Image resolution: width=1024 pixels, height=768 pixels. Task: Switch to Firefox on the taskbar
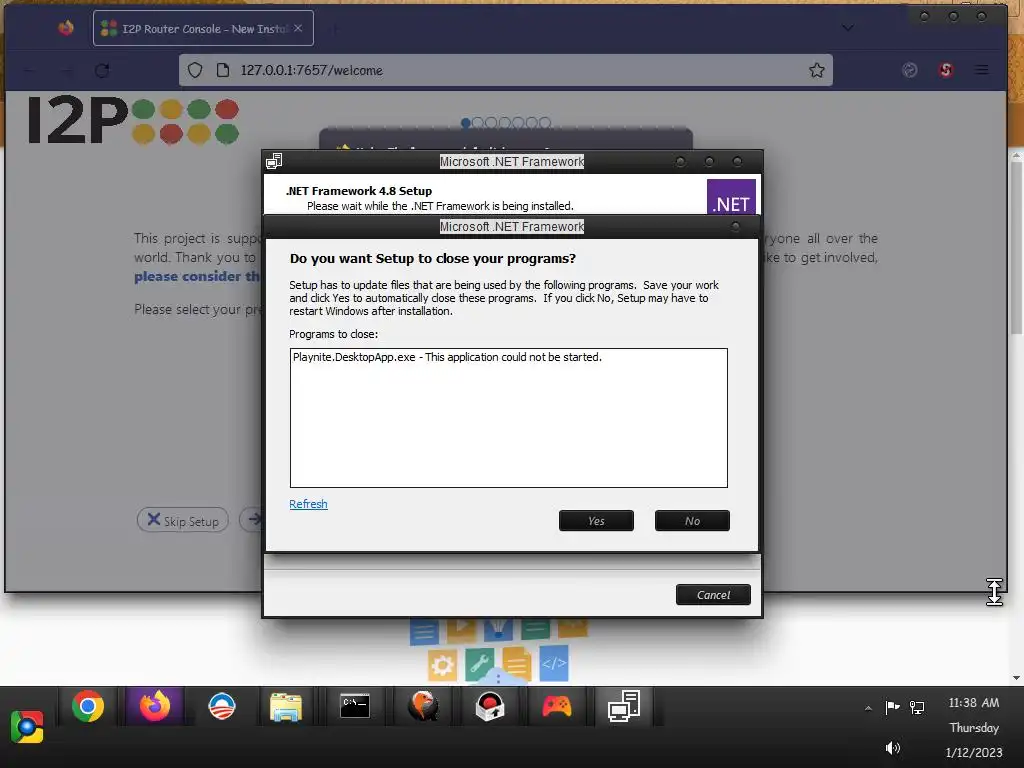tap(155, 707)
